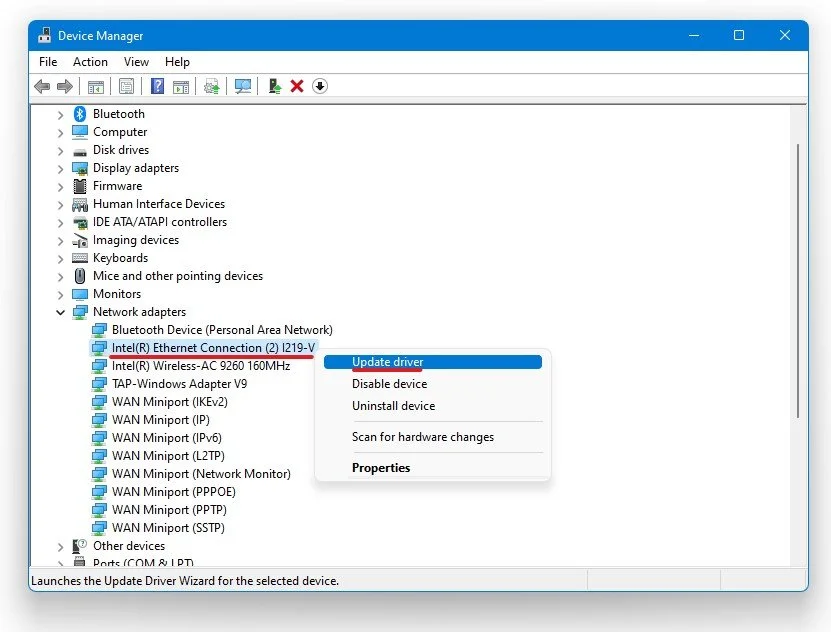Expand the Other devices category
831x632 pixels.
click(60, 547)
